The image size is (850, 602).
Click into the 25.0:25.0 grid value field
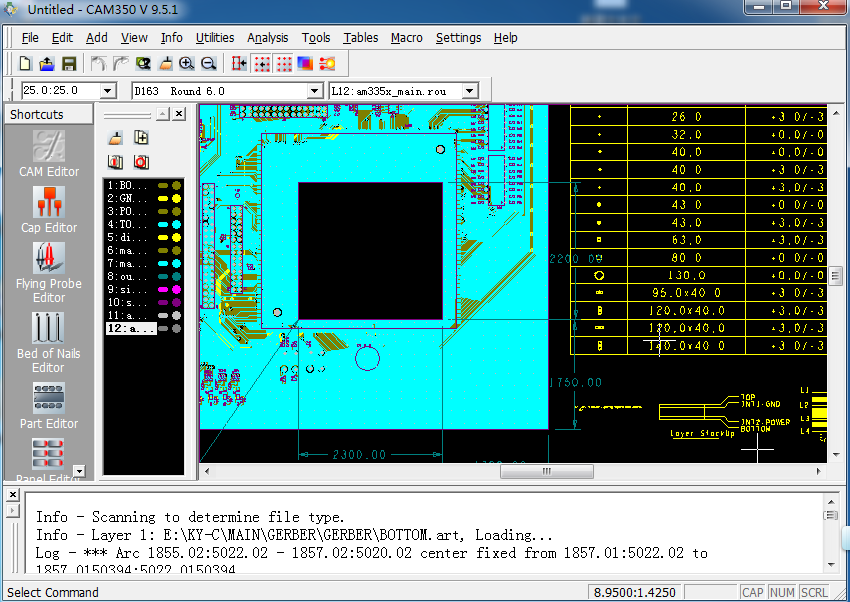coord(61,91)
